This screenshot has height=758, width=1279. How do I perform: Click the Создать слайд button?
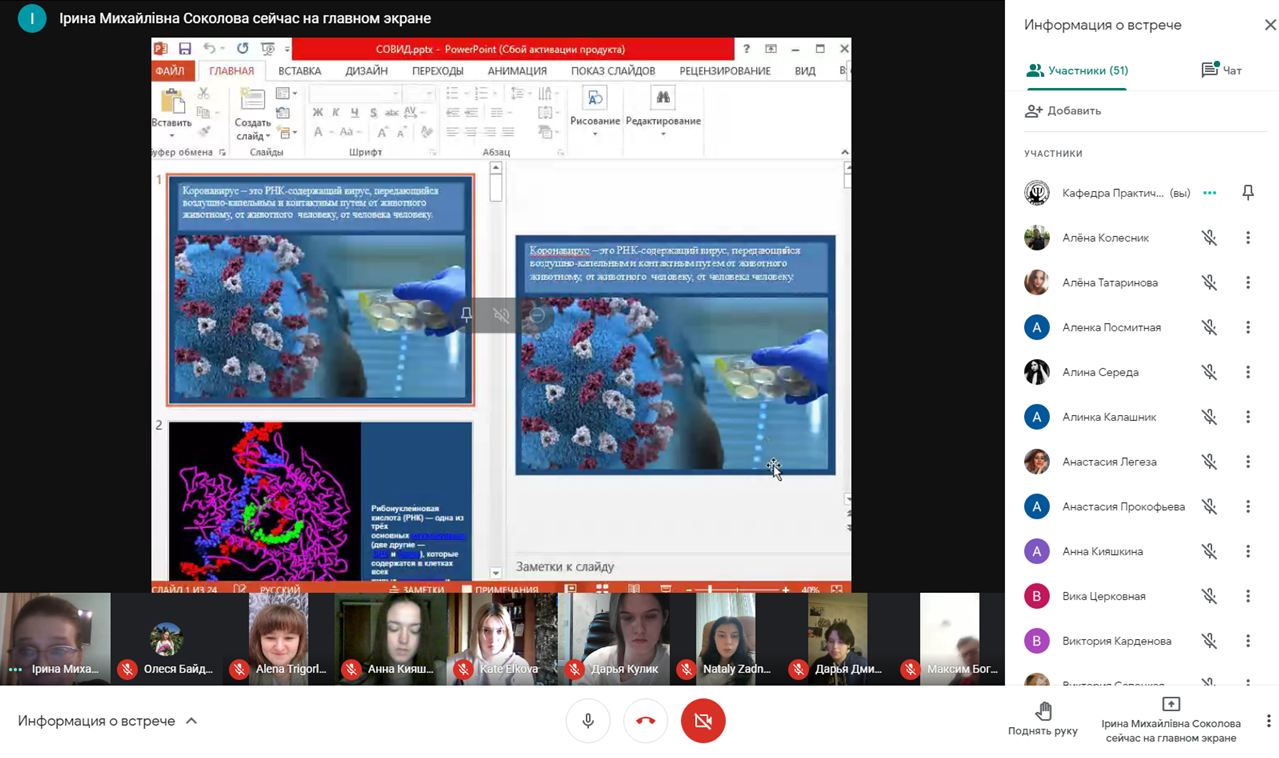(x=253, y=113)
